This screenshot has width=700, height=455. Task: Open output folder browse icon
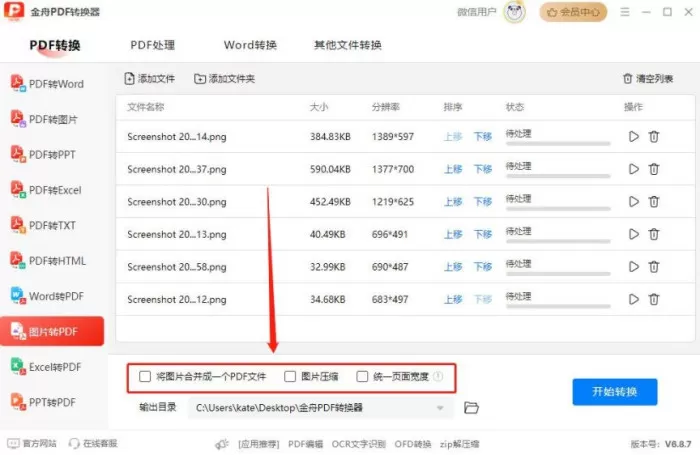point(471,408)
